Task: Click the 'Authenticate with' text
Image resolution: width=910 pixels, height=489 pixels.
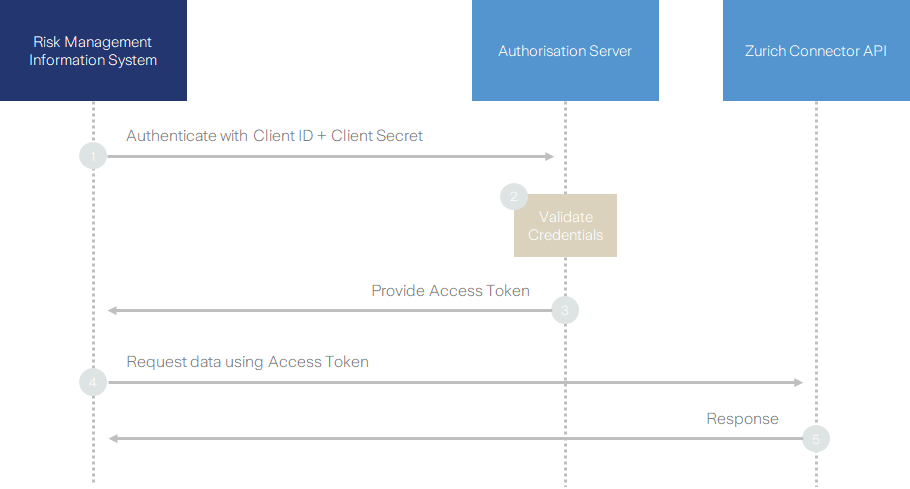Action: (x=187, y=136)
